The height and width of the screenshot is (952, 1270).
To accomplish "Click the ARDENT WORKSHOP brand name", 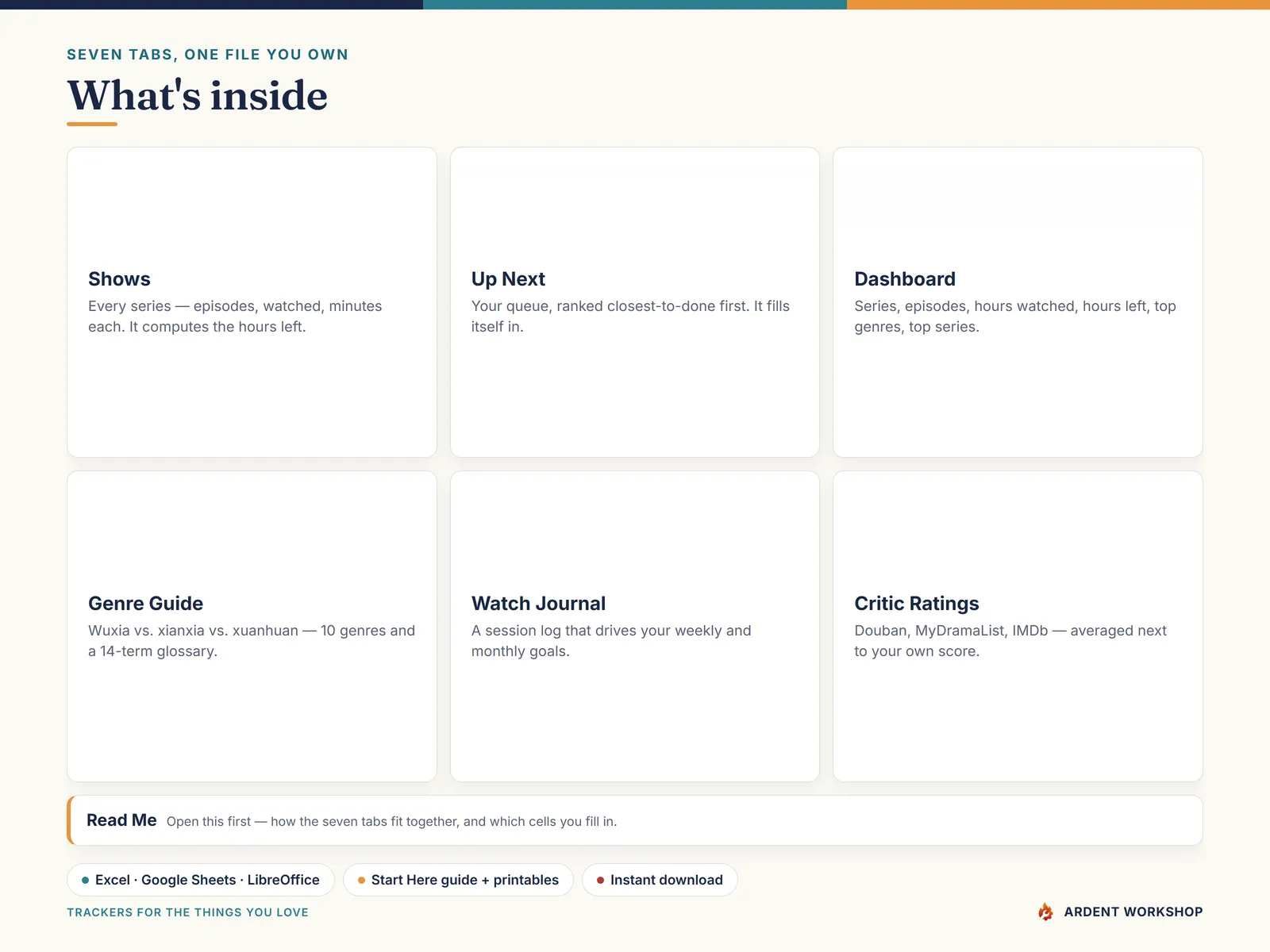I will point(1133,912).
